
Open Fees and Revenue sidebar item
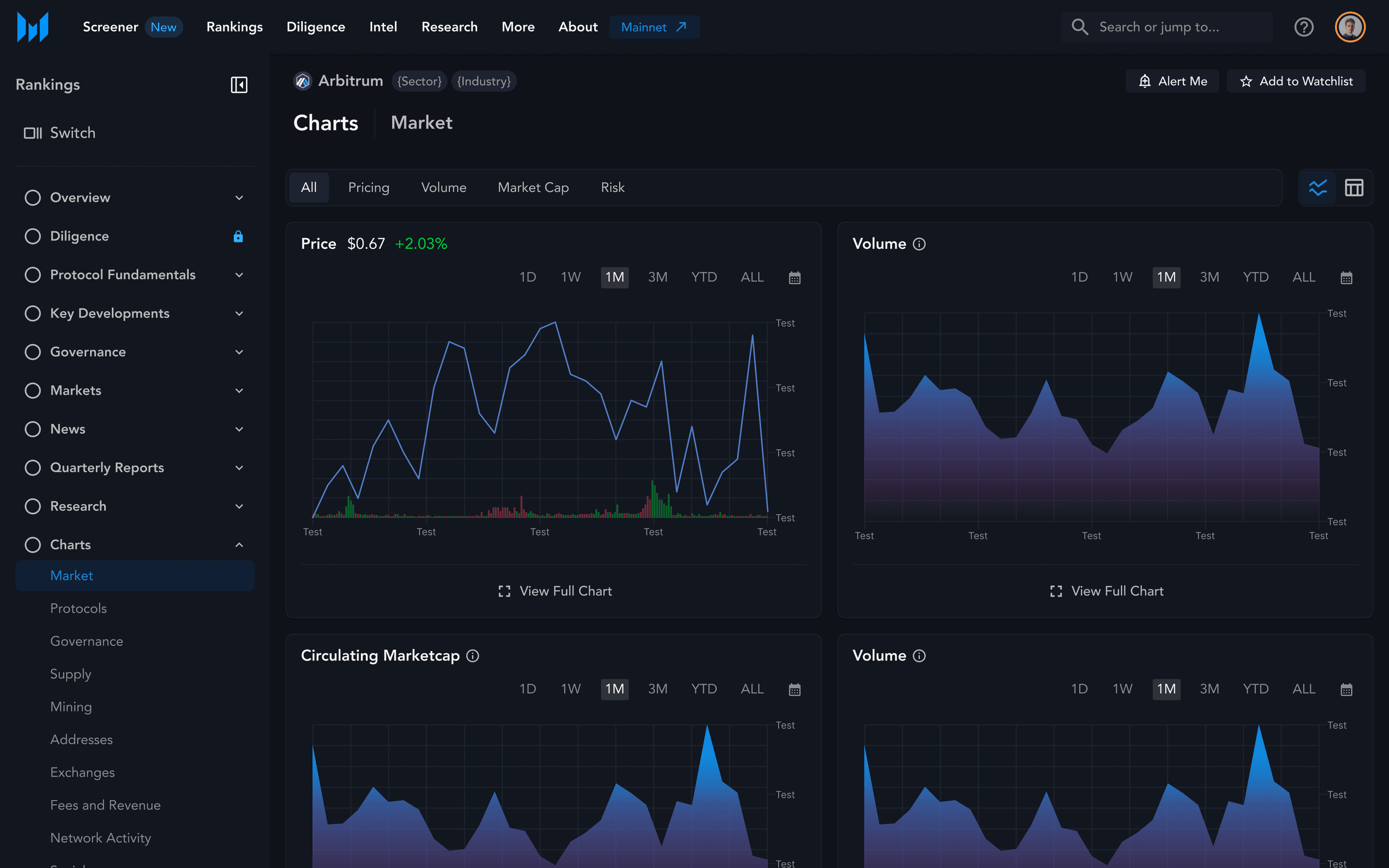pos(106,805)
